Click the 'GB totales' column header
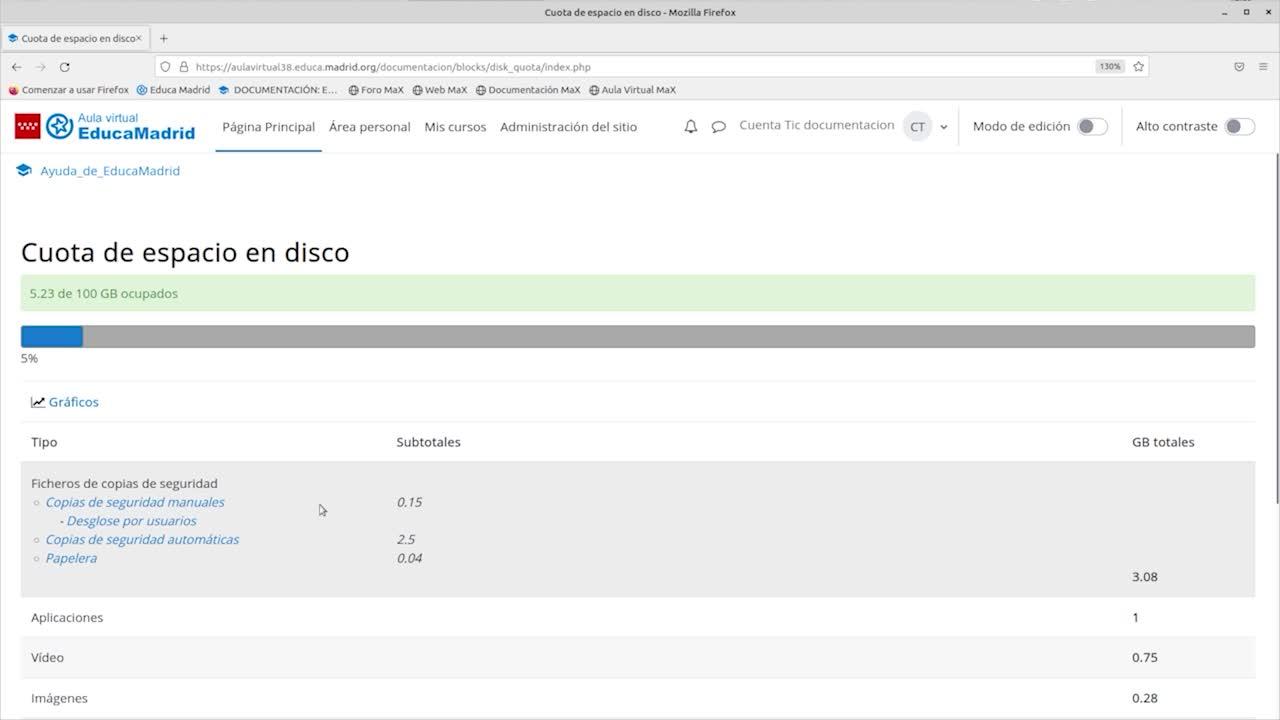Screen dimensions: 1280x720 [x=1163, y=442]
